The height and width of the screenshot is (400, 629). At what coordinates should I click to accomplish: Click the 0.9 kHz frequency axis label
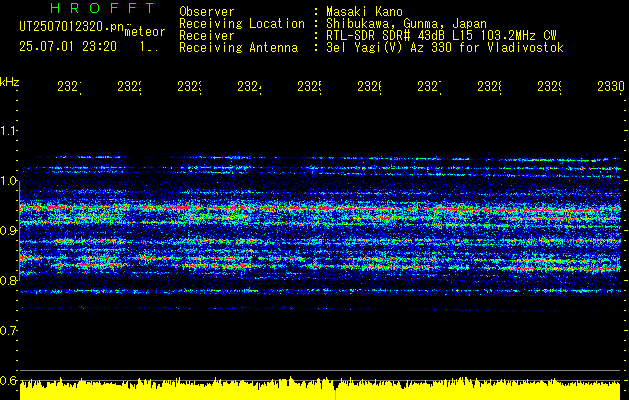click(8, 231)
